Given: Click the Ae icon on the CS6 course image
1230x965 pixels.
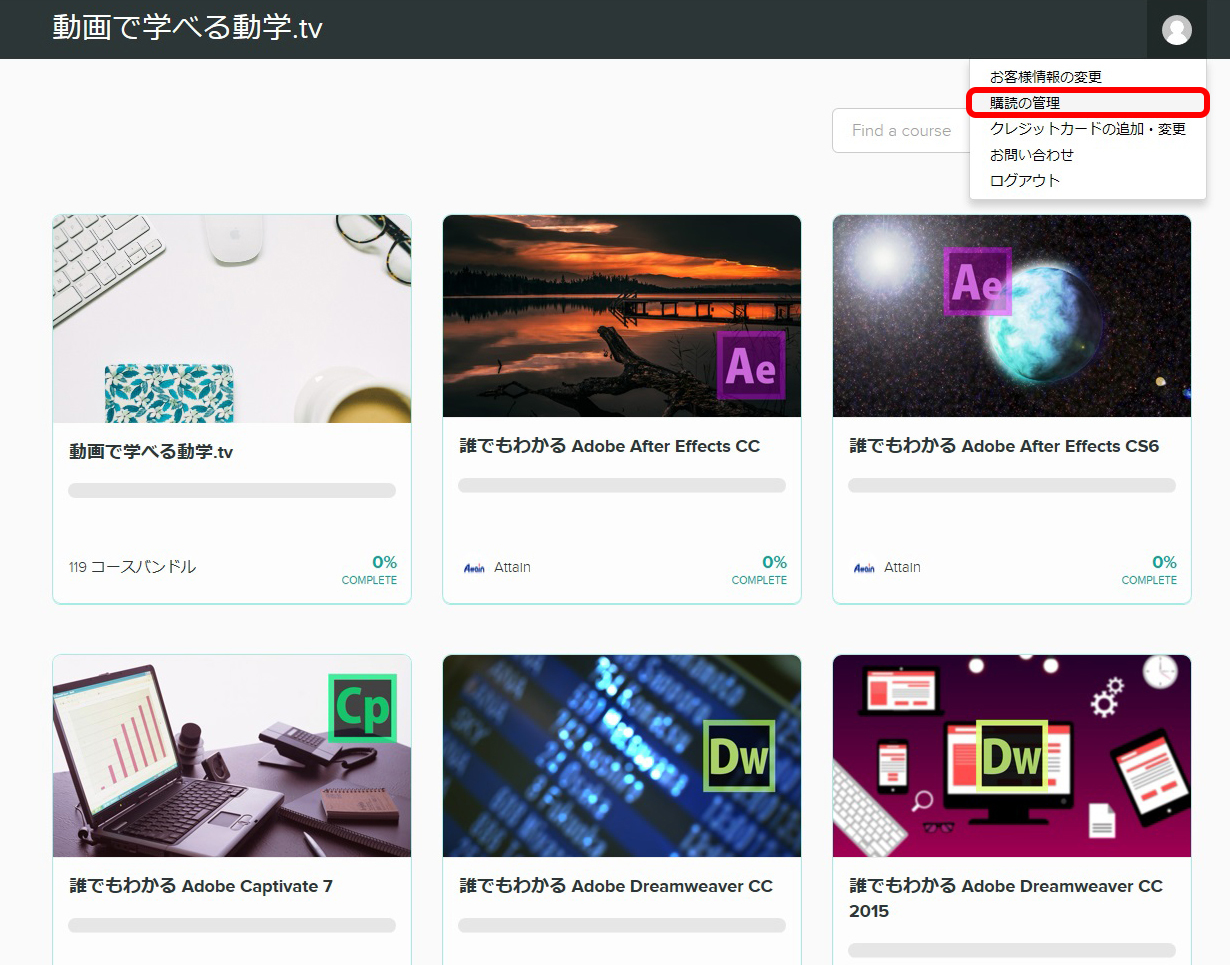Looking at the screenshot, I should coord(977,282).
